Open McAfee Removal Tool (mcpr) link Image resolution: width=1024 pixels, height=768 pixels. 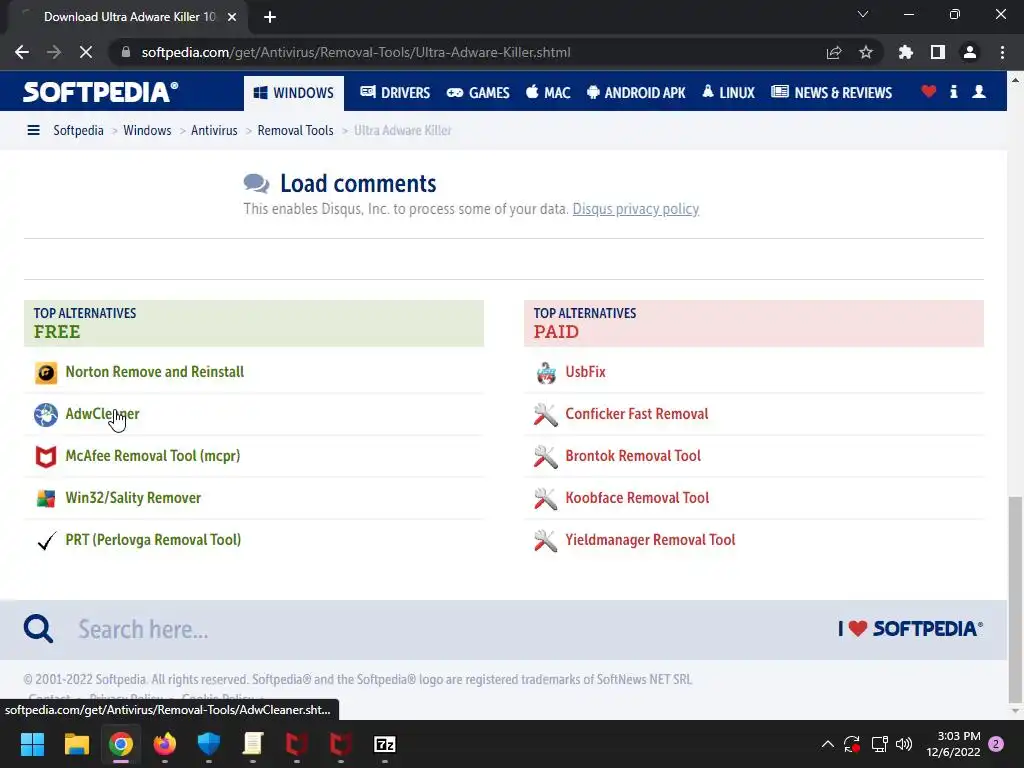pos(153,456)
